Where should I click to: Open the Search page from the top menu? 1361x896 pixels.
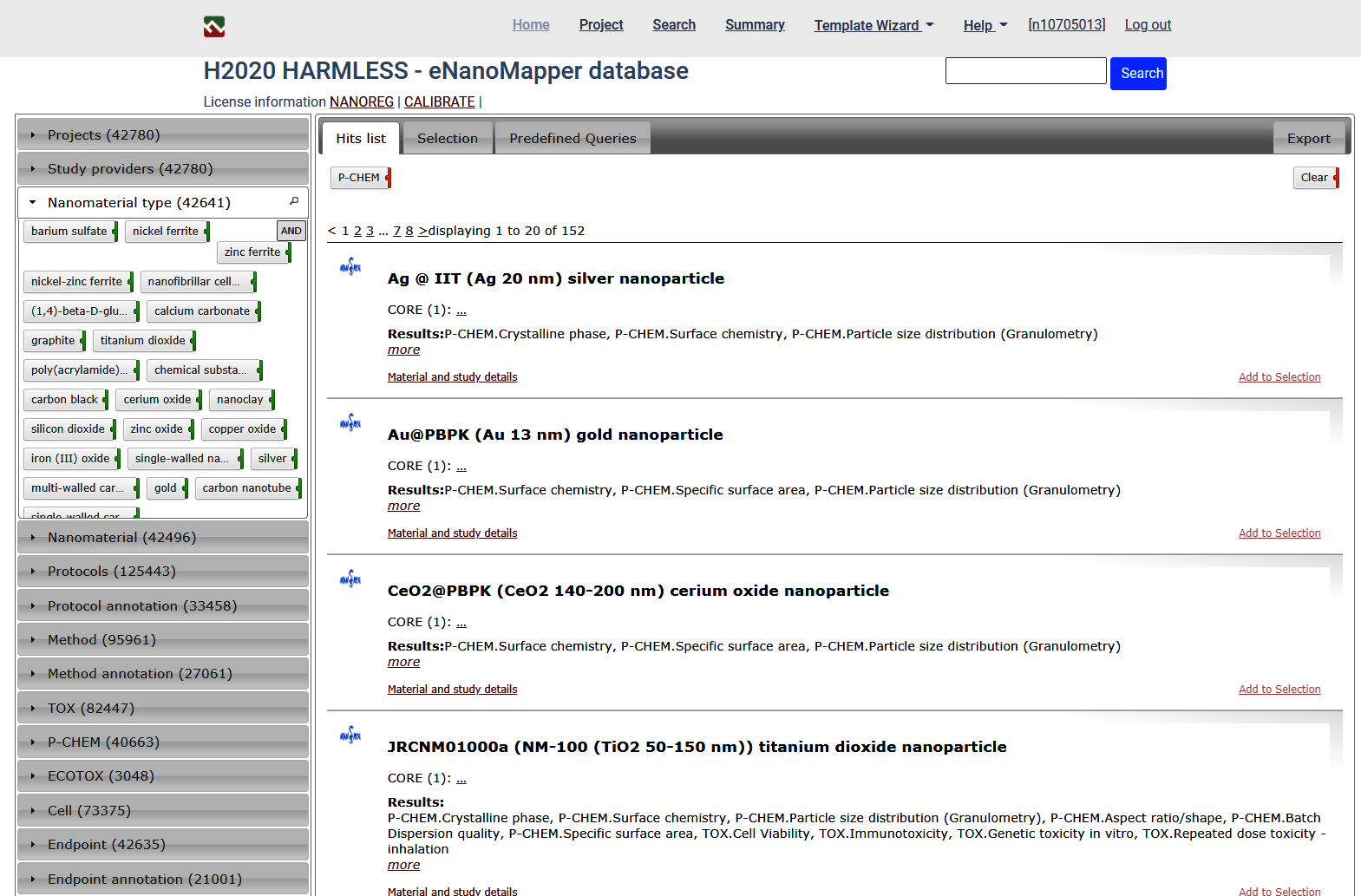(x=674, y=24)
